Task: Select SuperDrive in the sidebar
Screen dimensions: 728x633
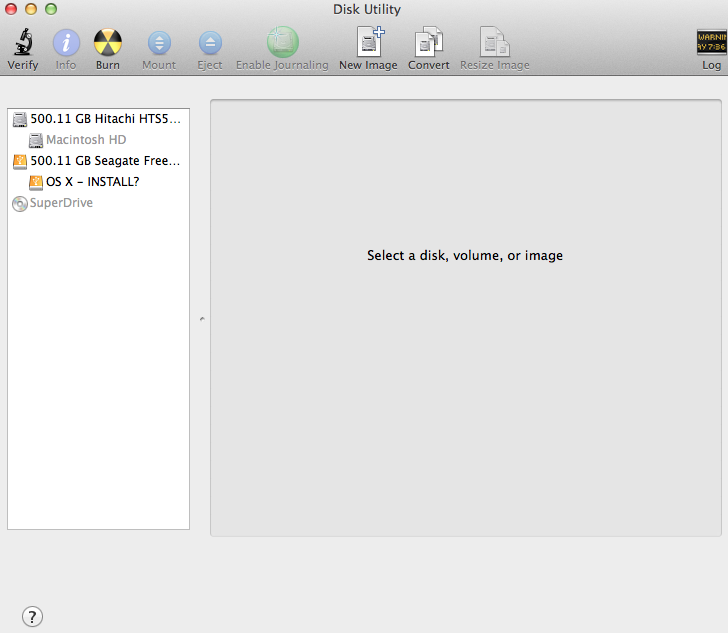Action: pyautogui.click(x=98, y=203)
